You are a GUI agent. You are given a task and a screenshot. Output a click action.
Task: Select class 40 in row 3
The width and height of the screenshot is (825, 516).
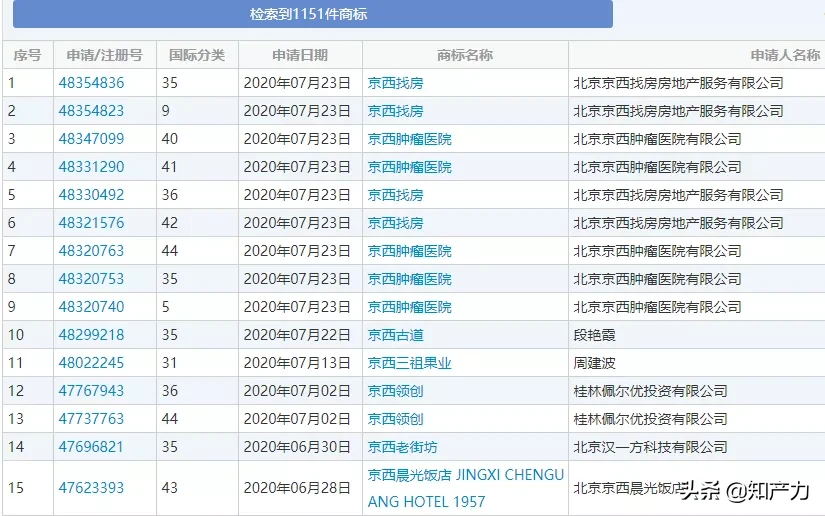pos(169,139)
